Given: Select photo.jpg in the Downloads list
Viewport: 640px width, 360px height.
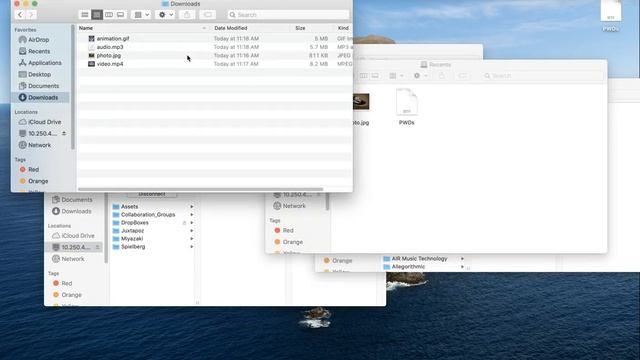Looking at the screenshot, I should (x=109, y=56).
